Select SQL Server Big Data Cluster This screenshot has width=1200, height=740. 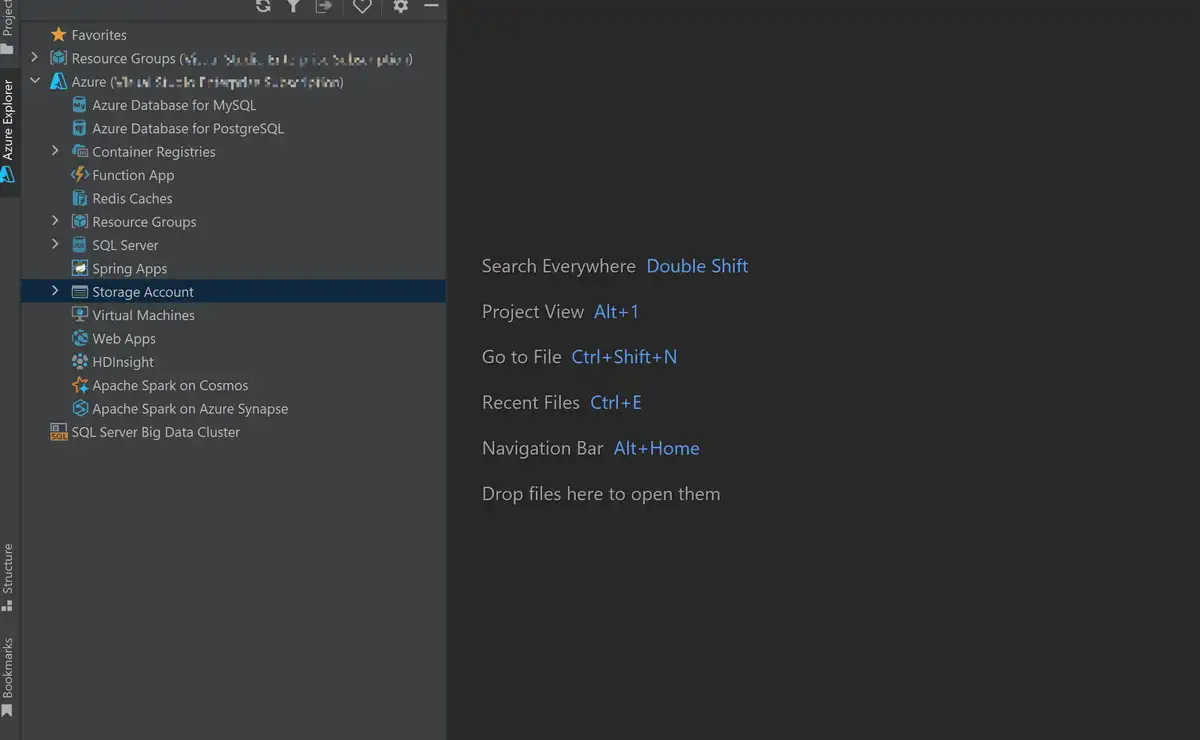point(156,432)
